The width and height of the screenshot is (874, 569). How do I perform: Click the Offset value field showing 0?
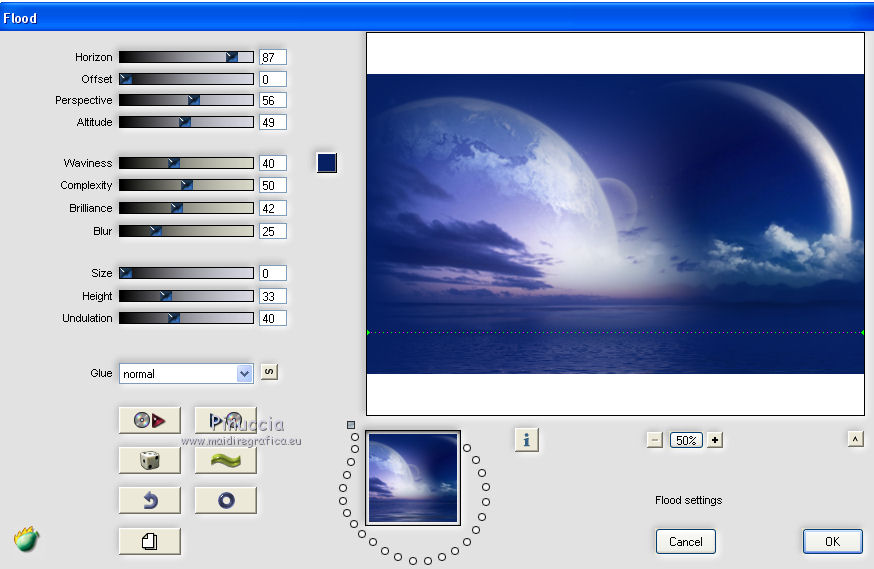(x=273, y=79)
